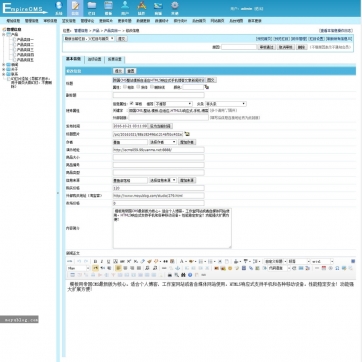Viewport: 362px width, 362px height.
Task: Collapse the 产品 tree node
Action: [x=4, y=34]
